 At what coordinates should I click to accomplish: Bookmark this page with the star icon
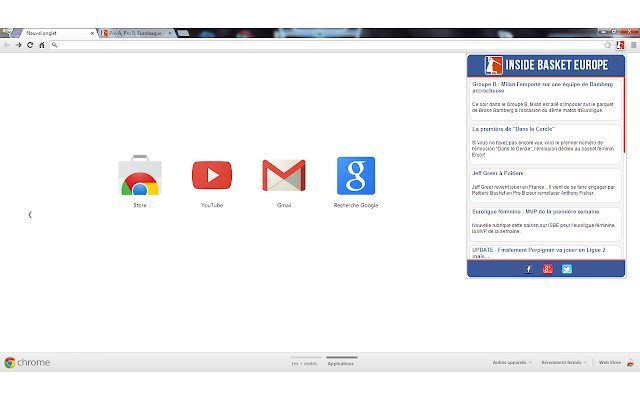tap(608, 45)
